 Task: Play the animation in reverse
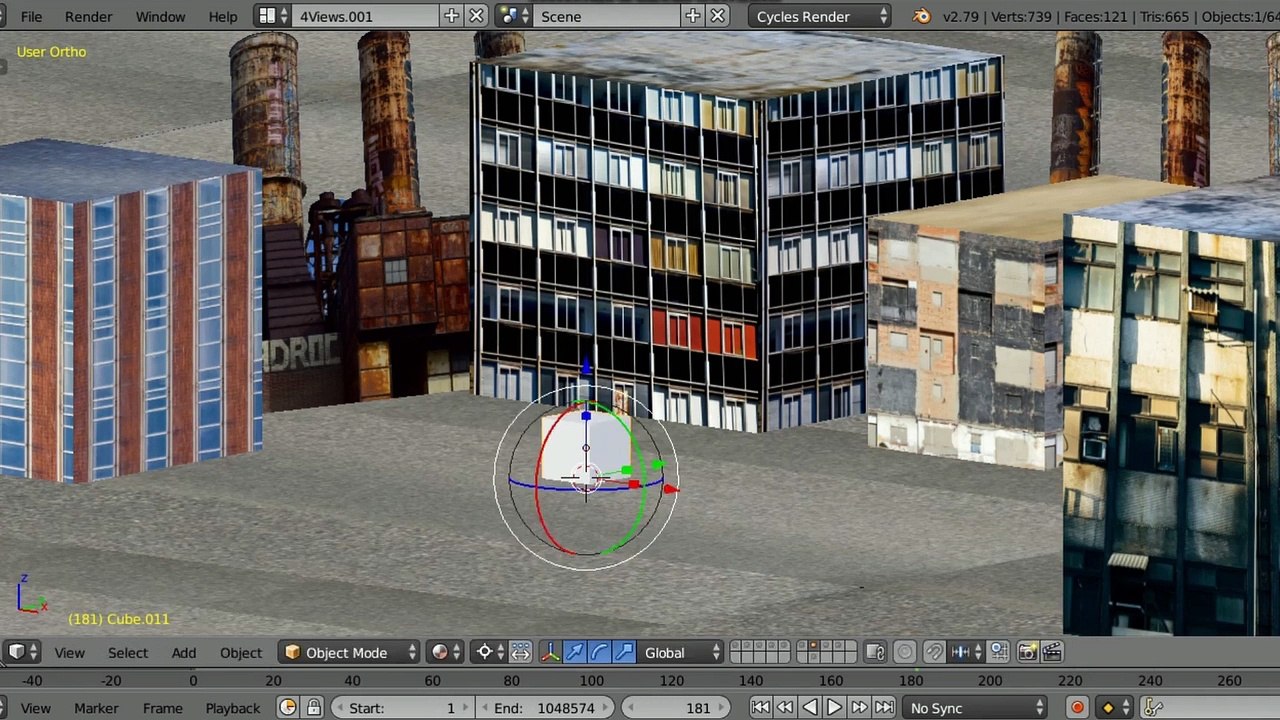click(810, 708)
